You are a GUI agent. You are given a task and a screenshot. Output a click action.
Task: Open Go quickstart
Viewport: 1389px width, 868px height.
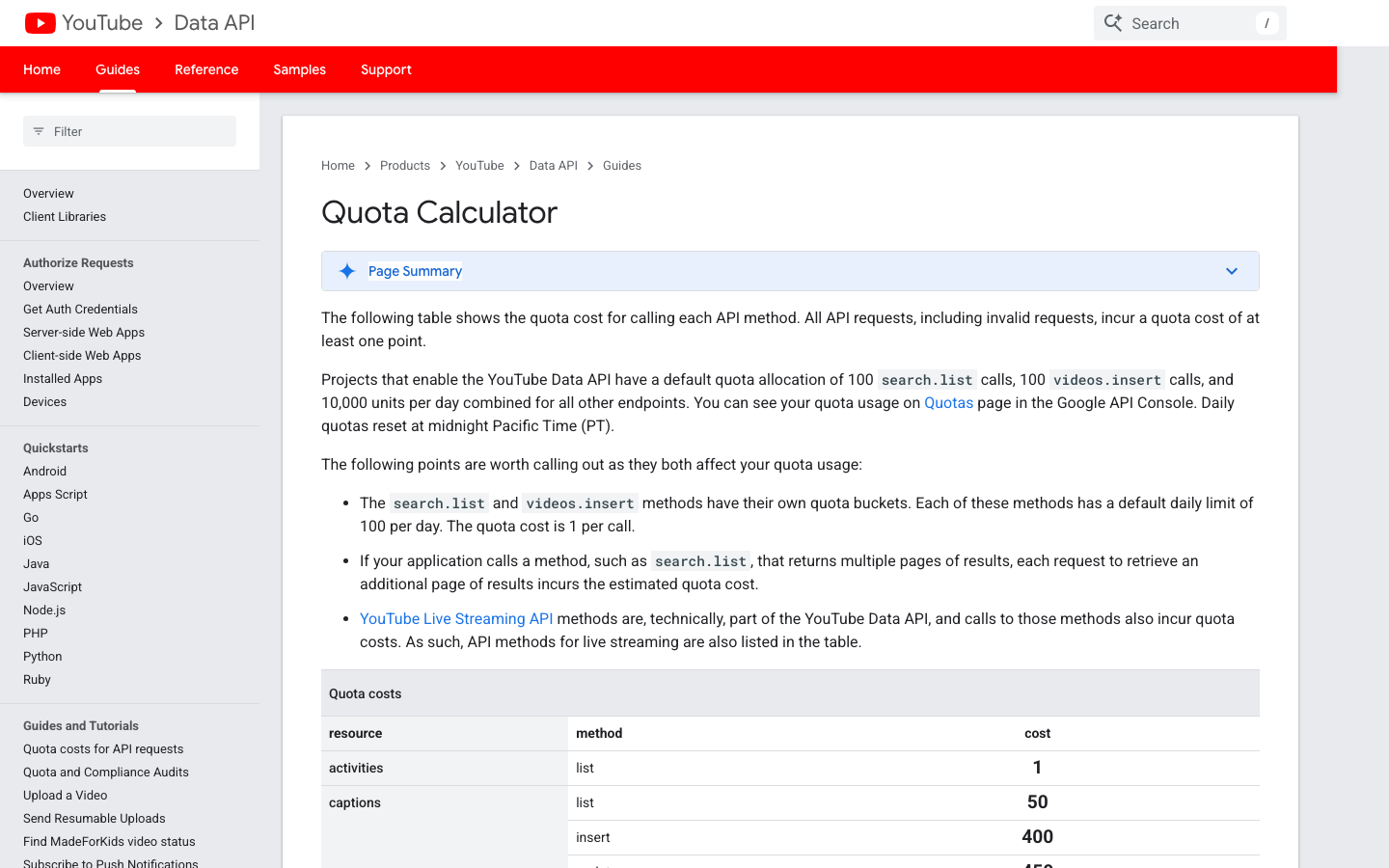pyautogui.click(x=31, y=518)
